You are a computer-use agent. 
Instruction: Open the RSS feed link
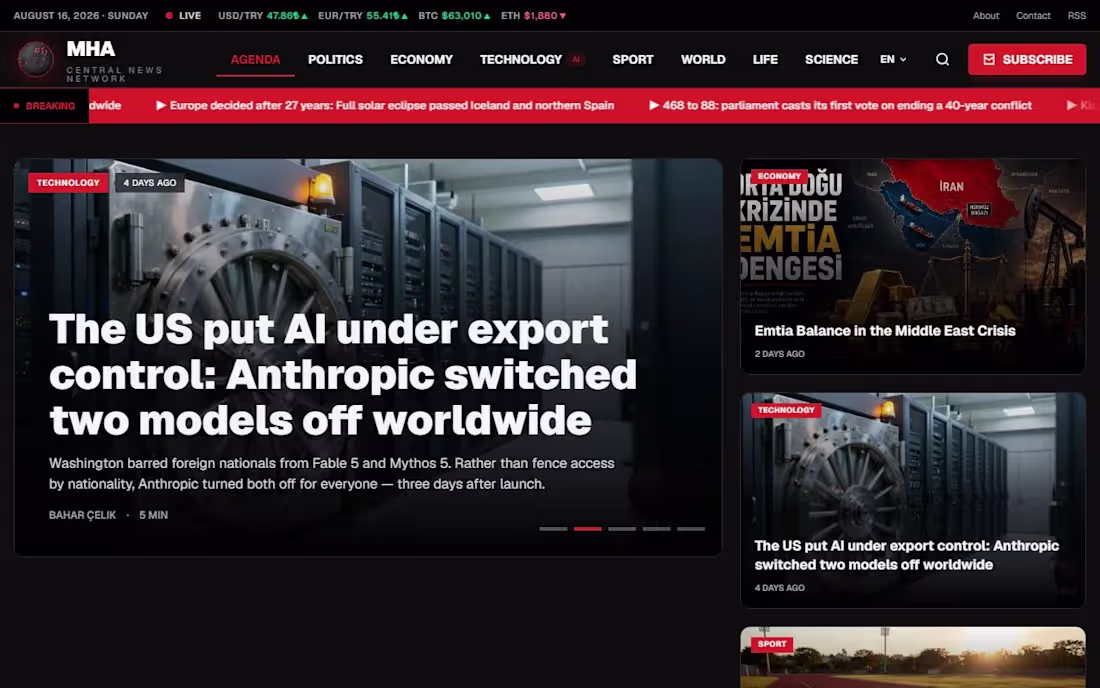tap(1077, 15)
